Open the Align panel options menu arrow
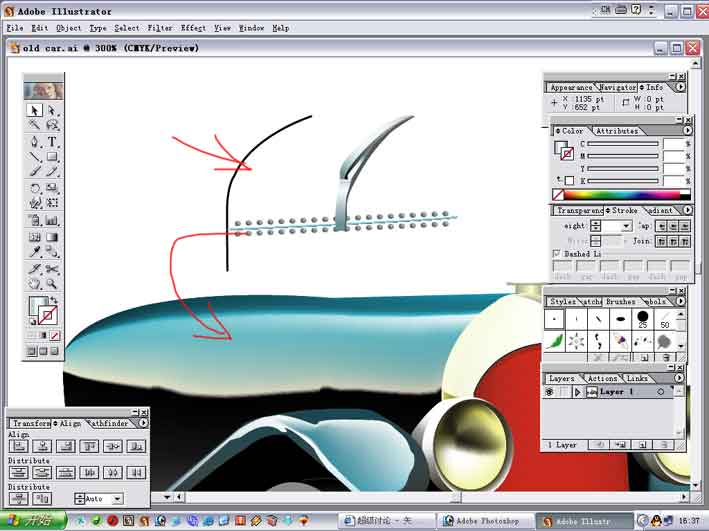Image resolution: width=709 pixels, height=531 pixels. (x=143, y=423)
